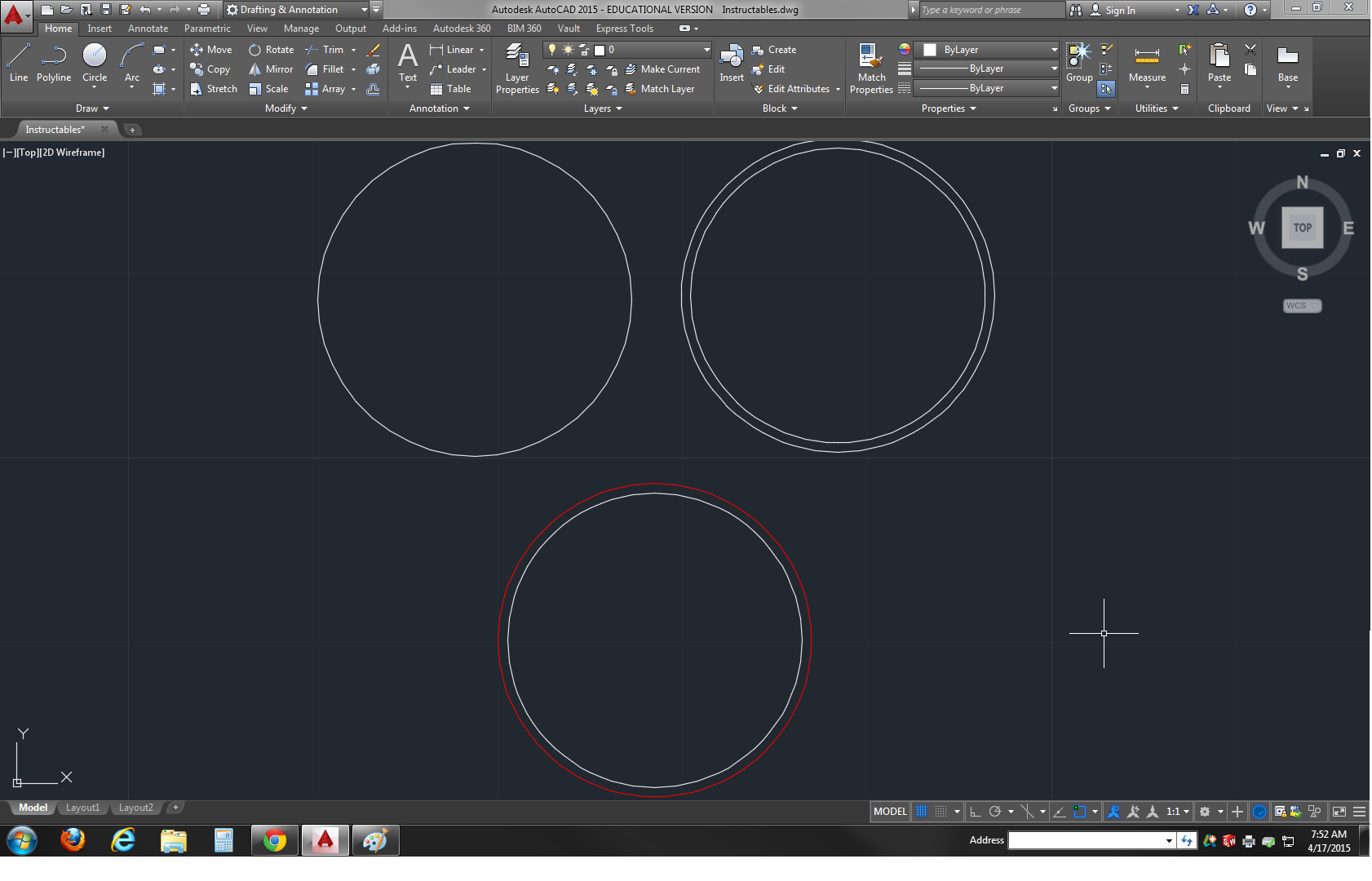Click Make Current layer button

click(662, 69)
